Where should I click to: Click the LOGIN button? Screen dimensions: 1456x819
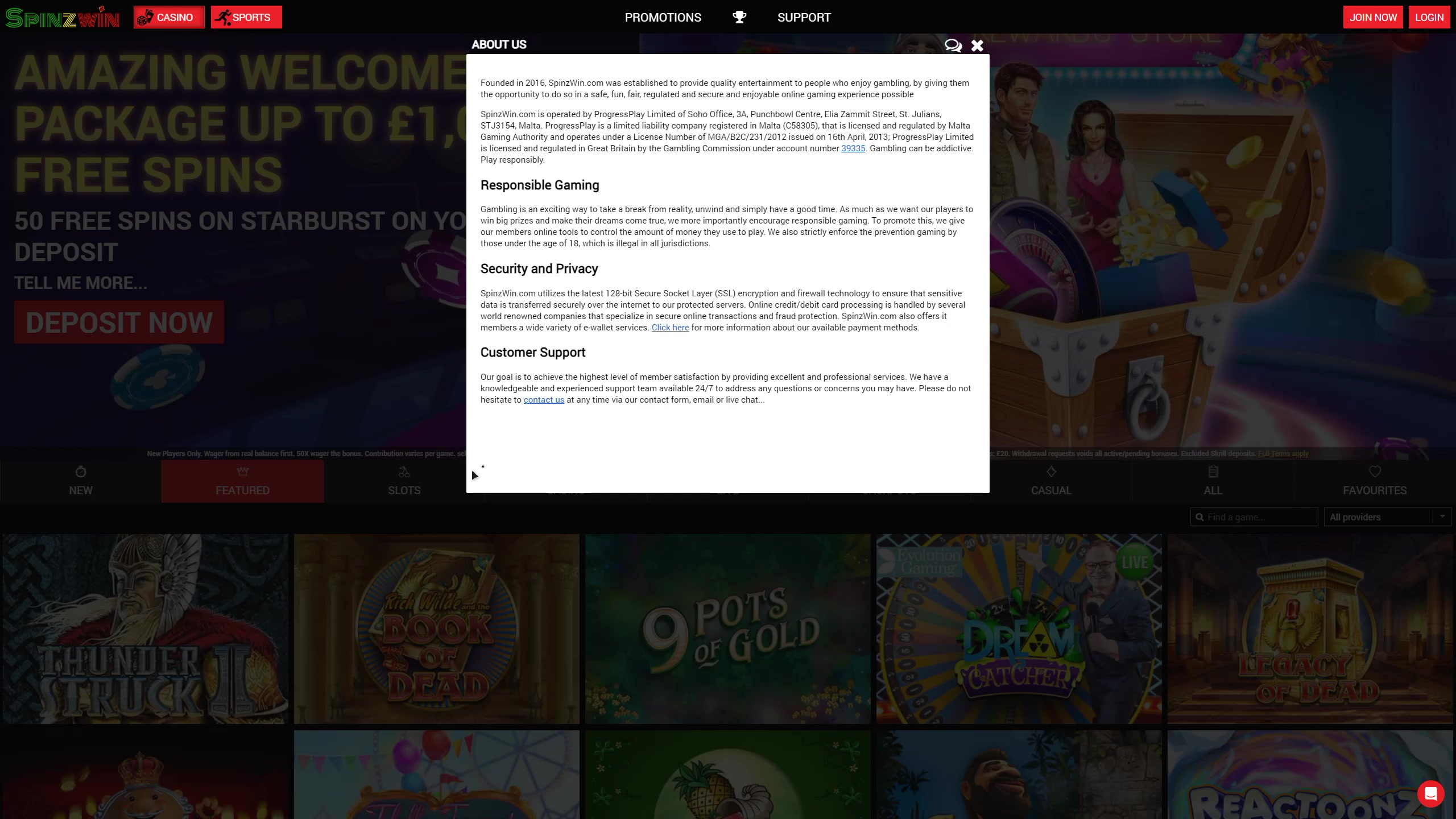(1429, 18)
